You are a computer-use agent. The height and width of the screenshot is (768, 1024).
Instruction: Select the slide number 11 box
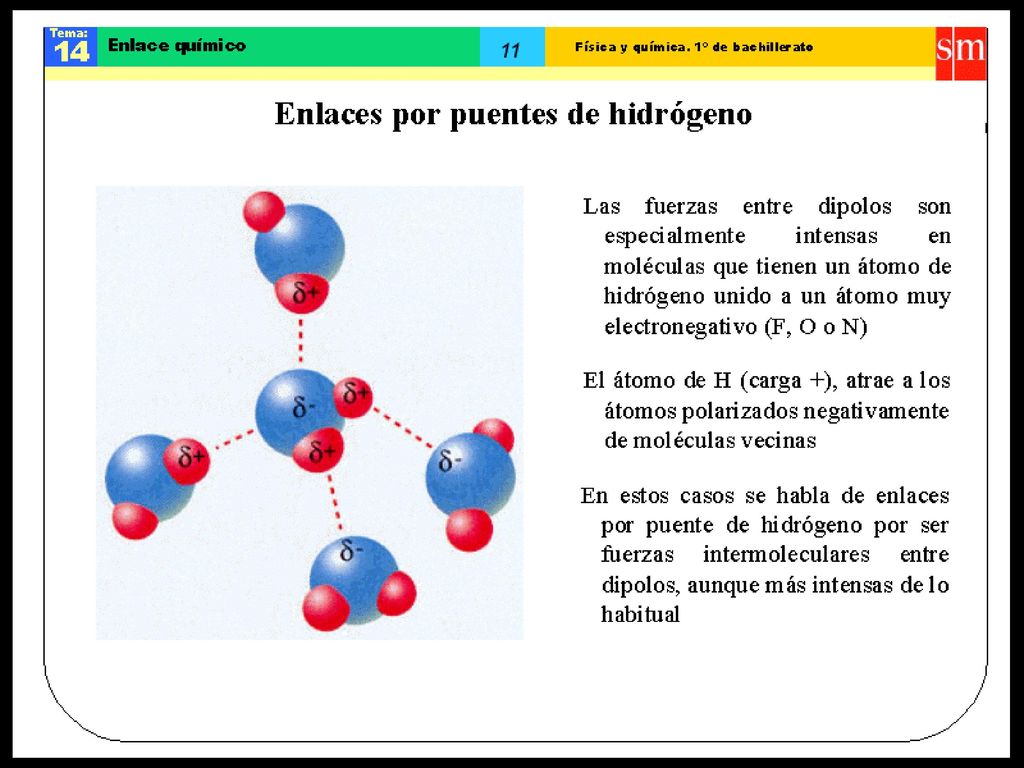(x=512, y=46)
